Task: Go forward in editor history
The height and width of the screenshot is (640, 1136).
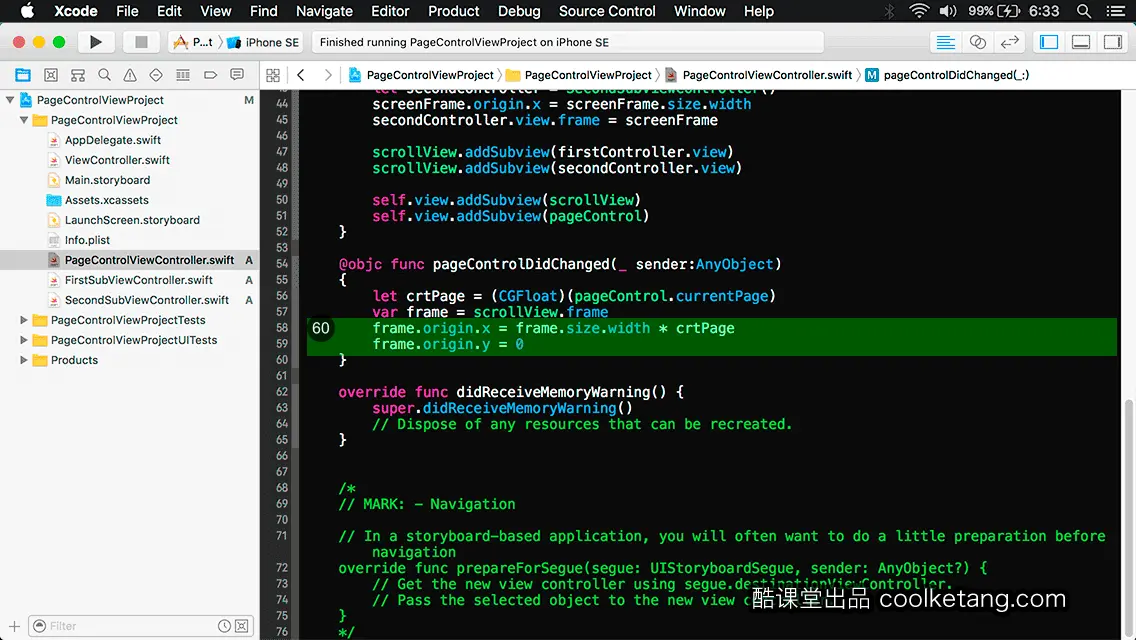Action: tap(327, 75)
